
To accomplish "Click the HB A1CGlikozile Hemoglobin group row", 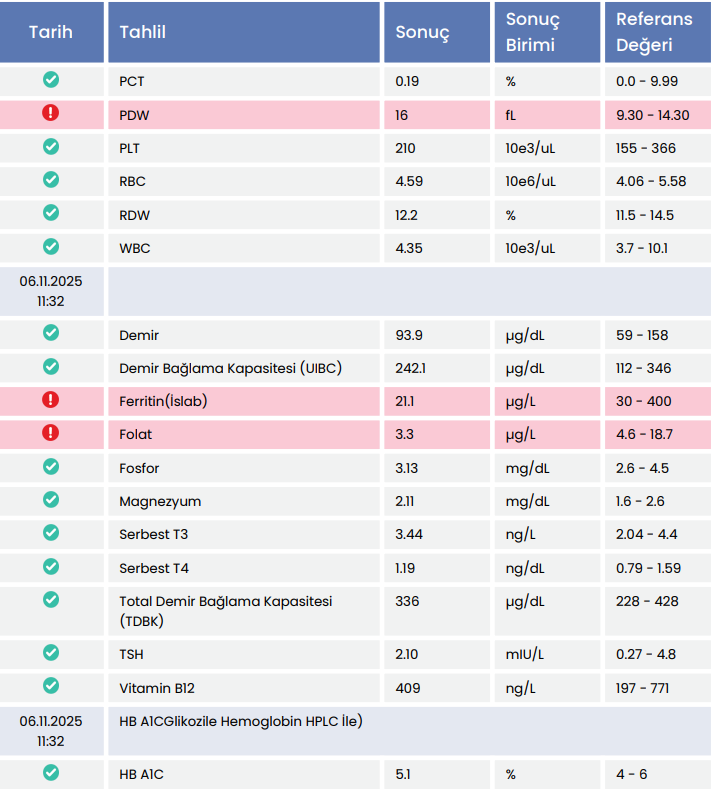I will [240, 721].
